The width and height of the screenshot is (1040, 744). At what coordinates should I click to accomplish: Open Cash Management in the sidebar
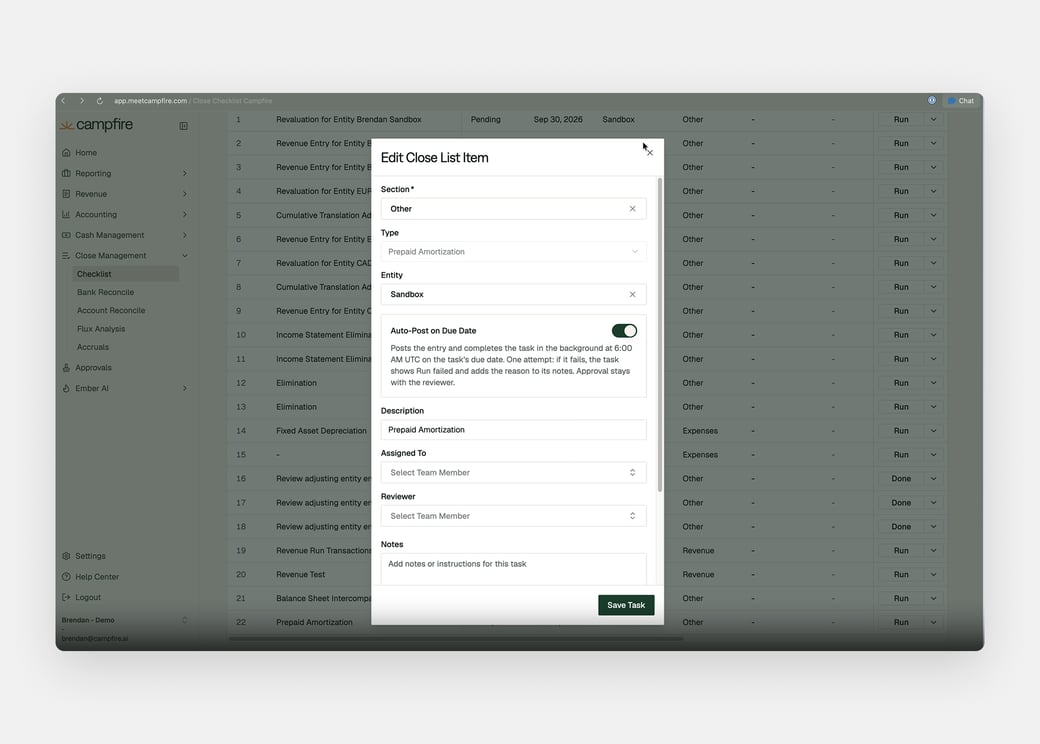pos(125,235)
